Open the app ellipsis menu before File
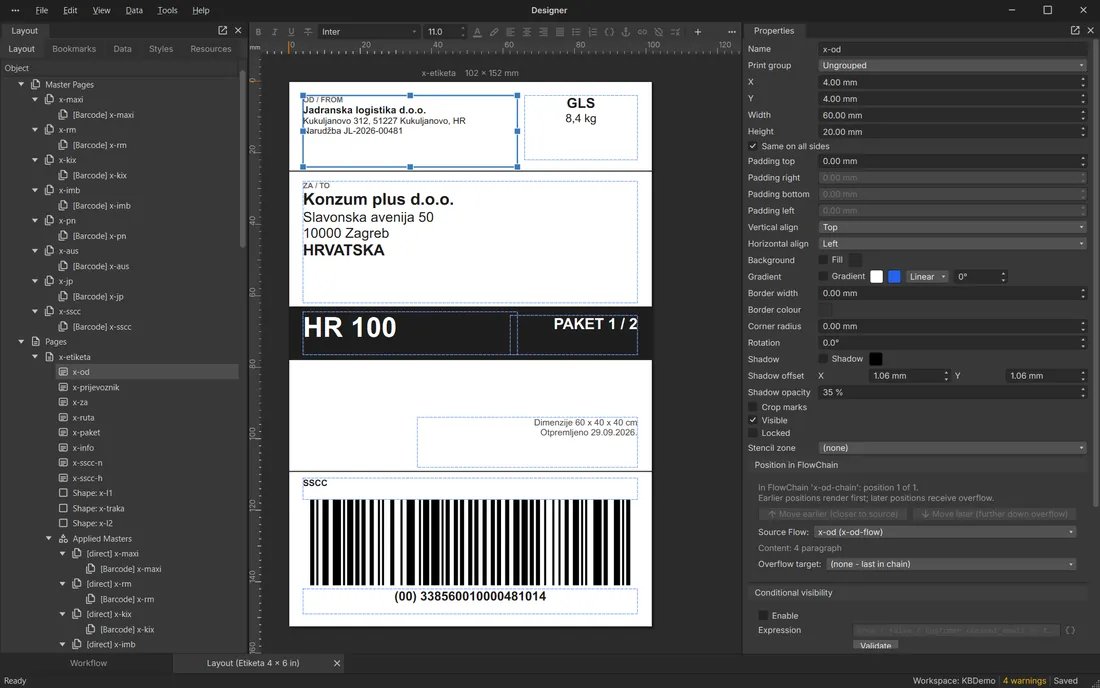This screenshot has height=688, width=1100. click(15, 11)
